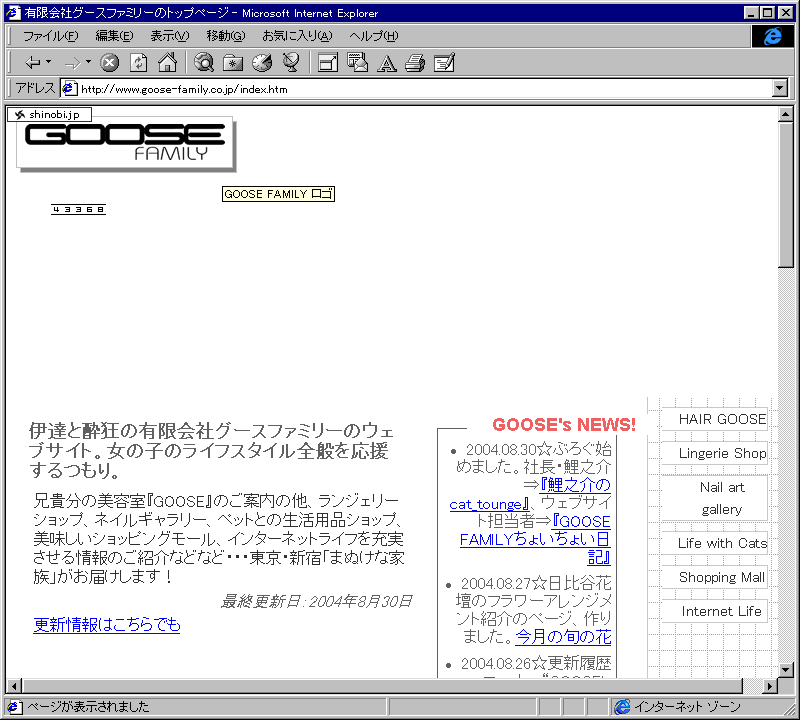Show browsing History from the toolbar
800x720 pixels.
[x=262, y=63]
